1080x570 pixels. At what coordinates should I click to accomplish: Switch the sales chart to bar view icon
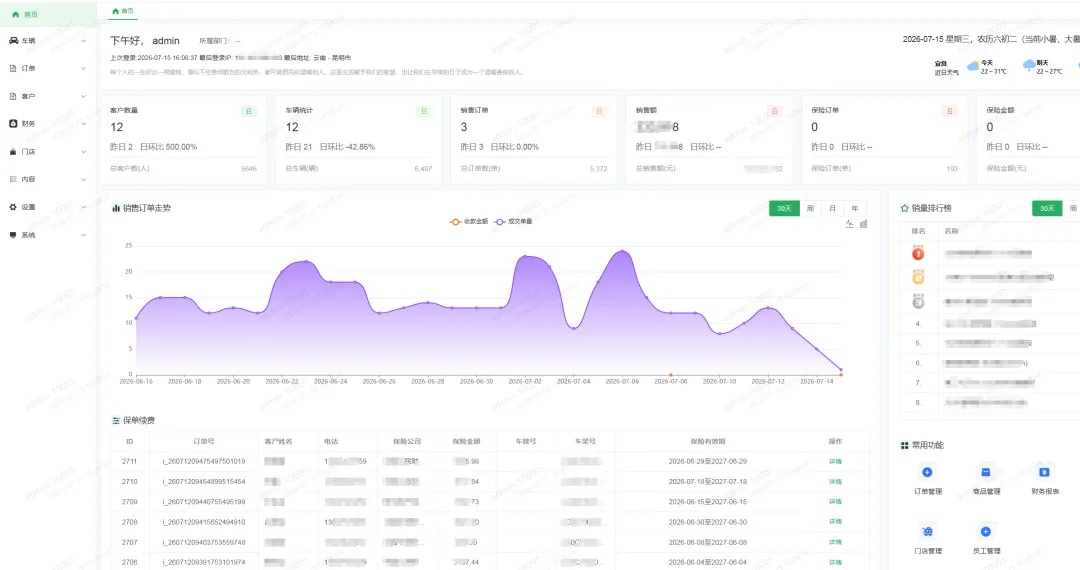863,224
